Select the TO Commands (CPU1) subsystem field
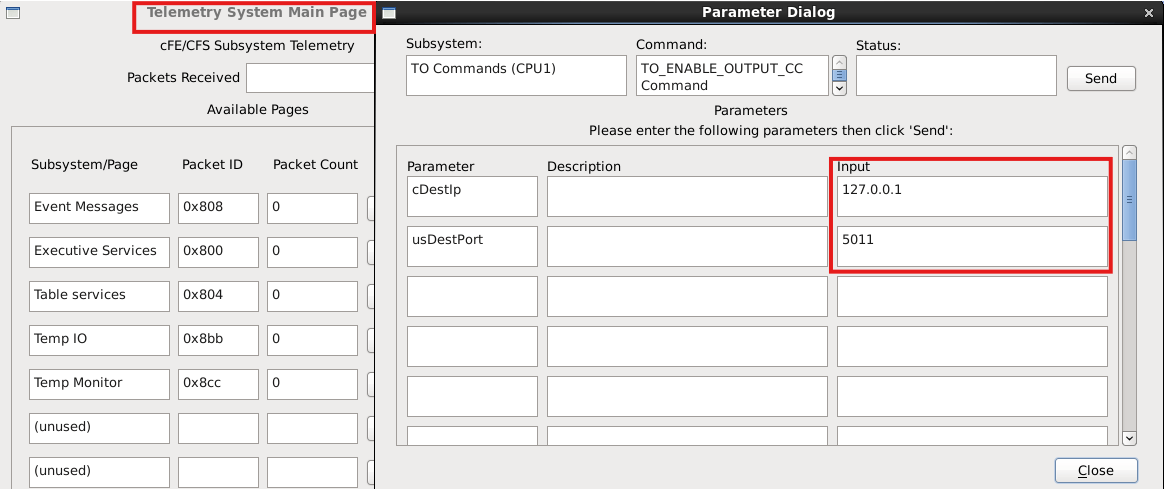1164x489 pixels. tap(516, 75)
